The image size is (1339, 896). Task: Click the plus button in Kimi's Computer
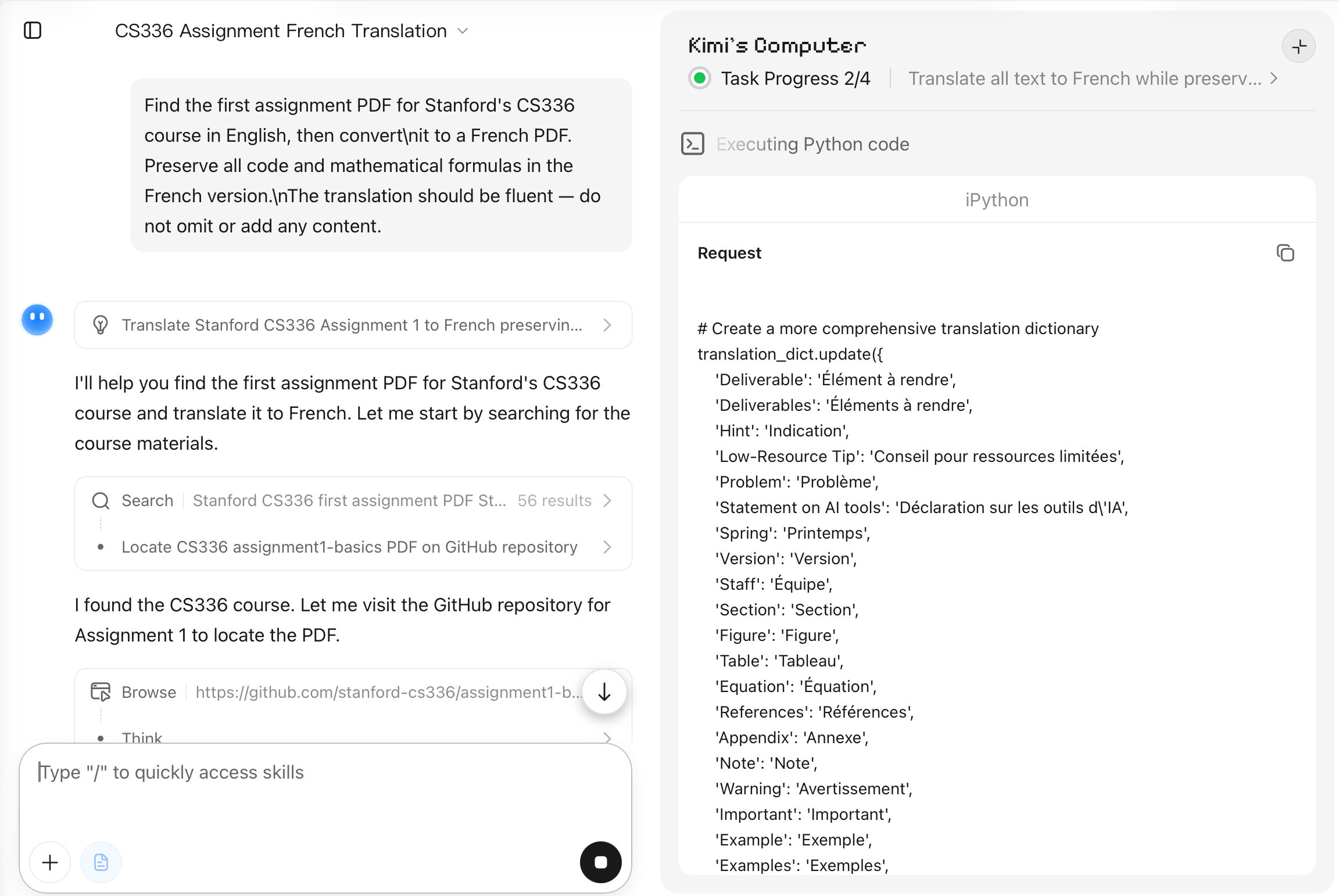coord(1299,46)
